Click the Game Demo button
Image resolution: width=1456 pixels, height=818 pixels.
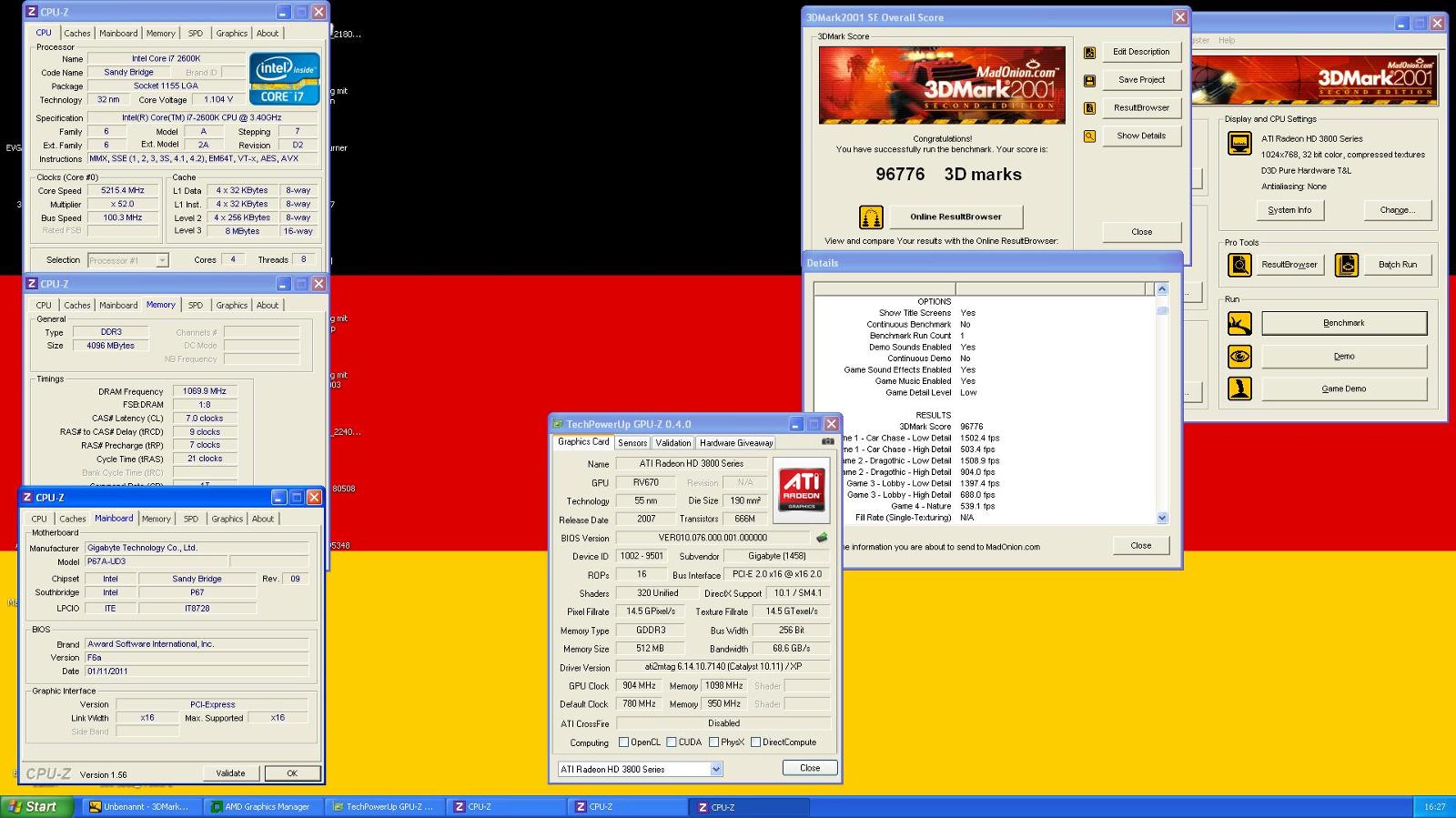click(1343, 389)
